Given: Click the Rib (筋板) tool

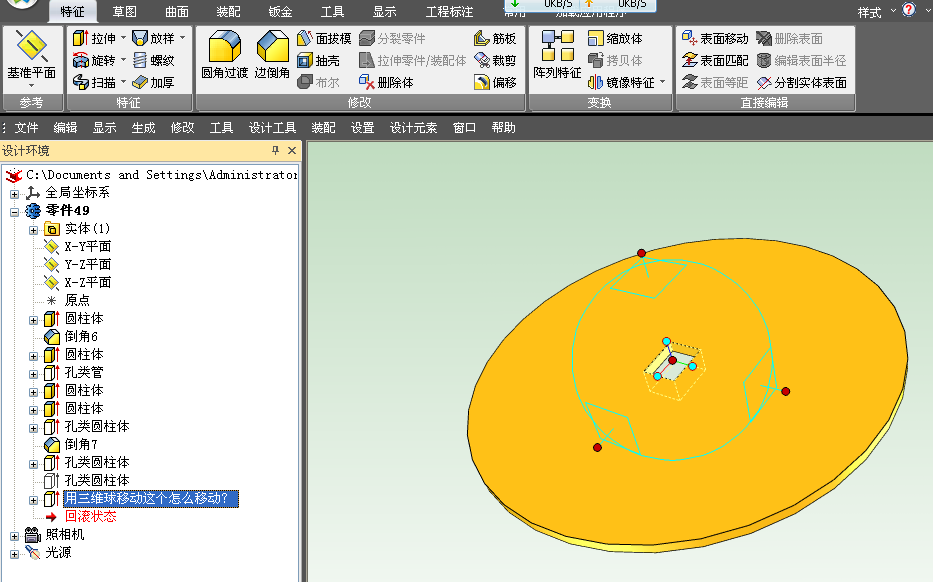Looking at the screenshot, I should pyautogui.click(x=482, y=39).
